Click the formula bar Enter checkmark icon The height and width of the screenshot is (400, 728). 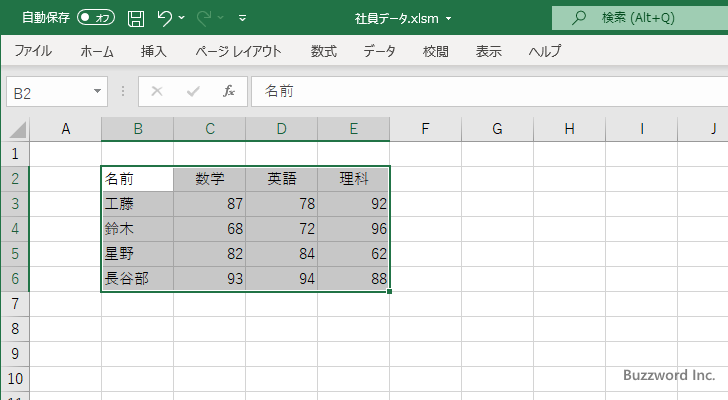coord(193,91)
